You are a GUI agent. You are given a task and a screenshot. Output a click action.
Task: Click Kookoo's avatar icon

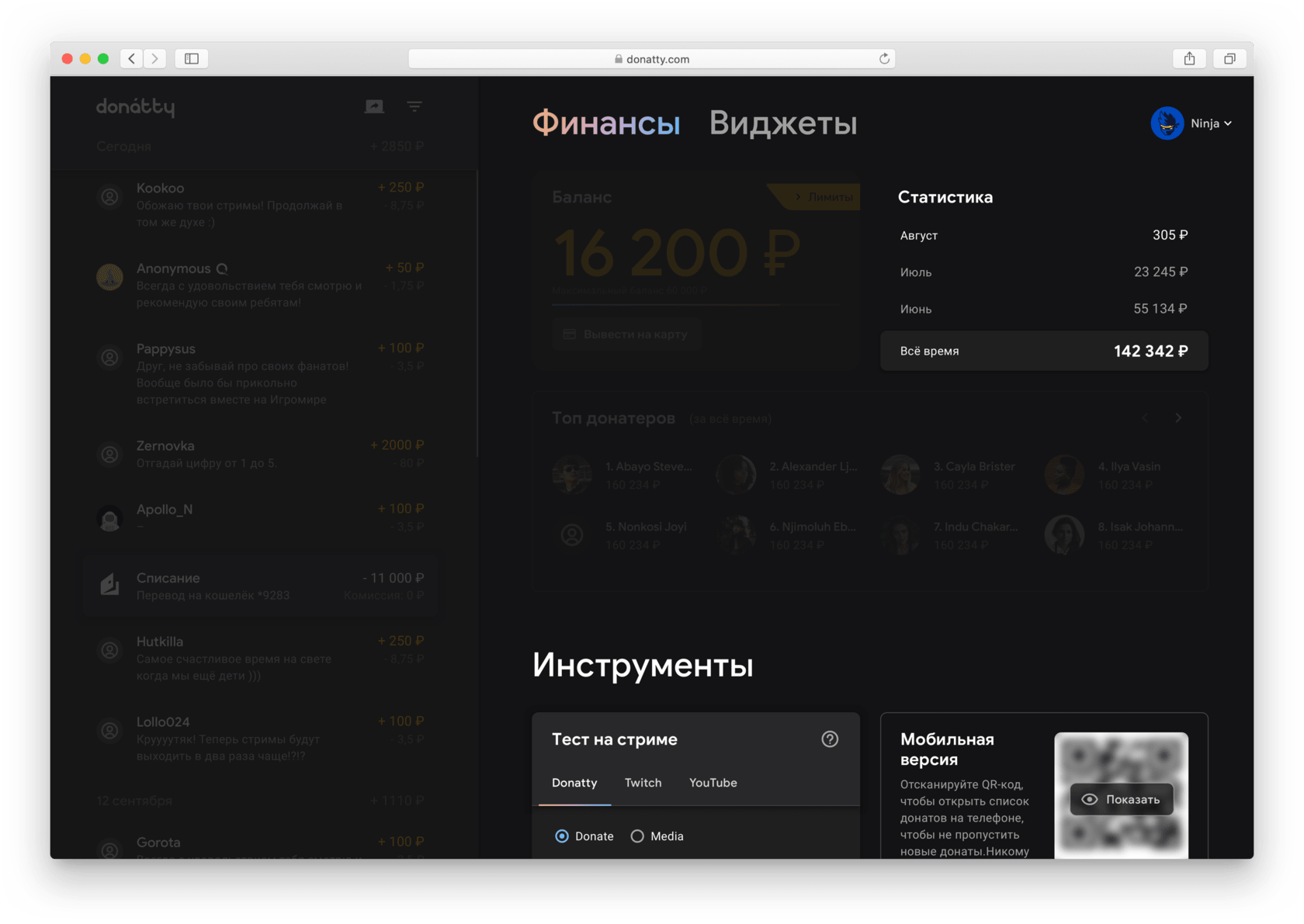(110, 197)
